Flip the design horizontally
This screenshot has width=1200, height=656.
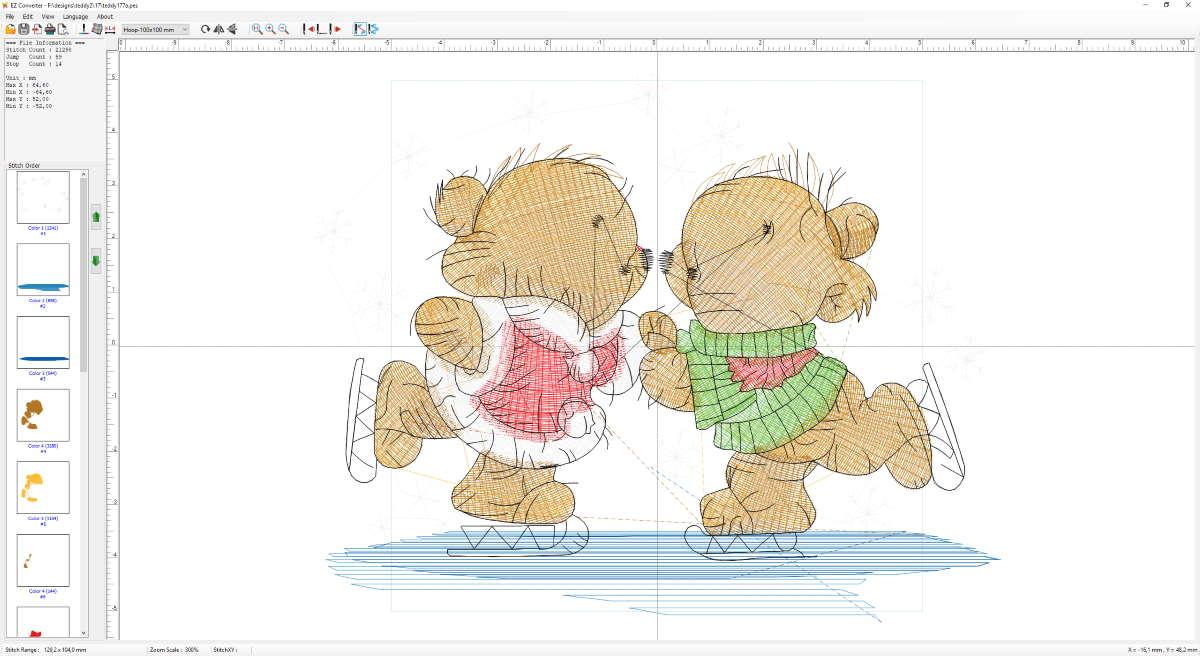218,29
